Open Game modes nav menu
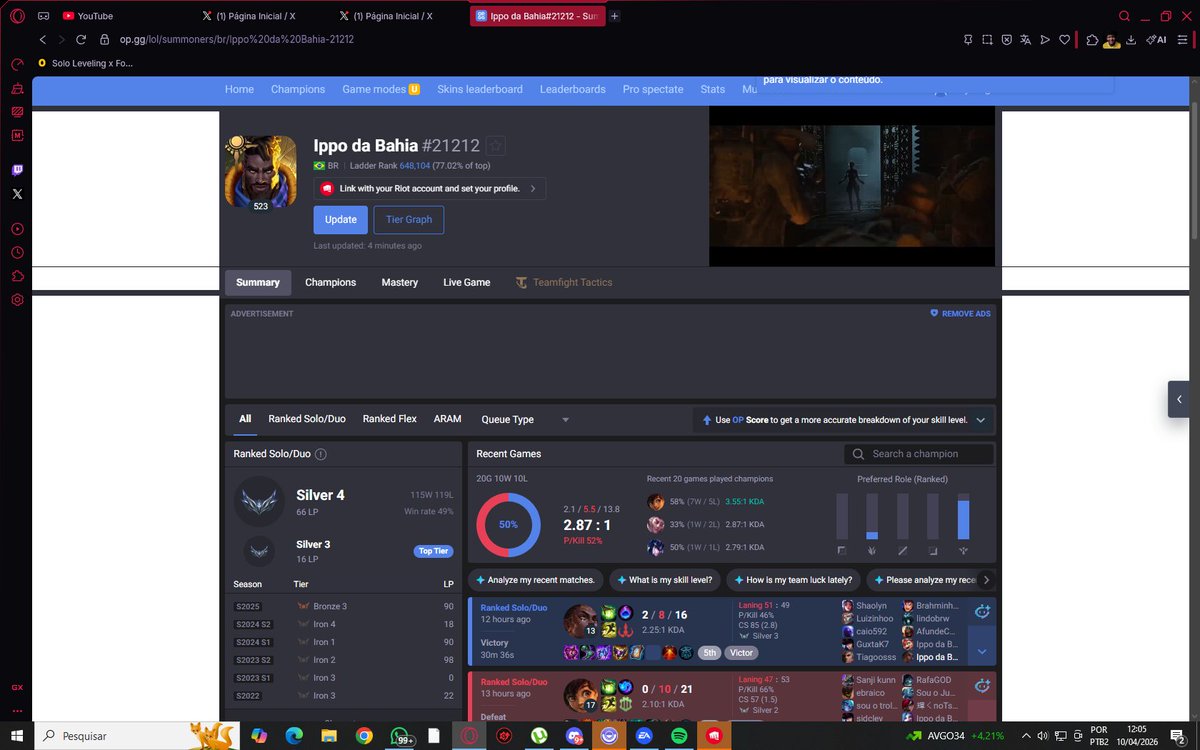This screenshot has height=750, width=1200. tap(380, 89)
